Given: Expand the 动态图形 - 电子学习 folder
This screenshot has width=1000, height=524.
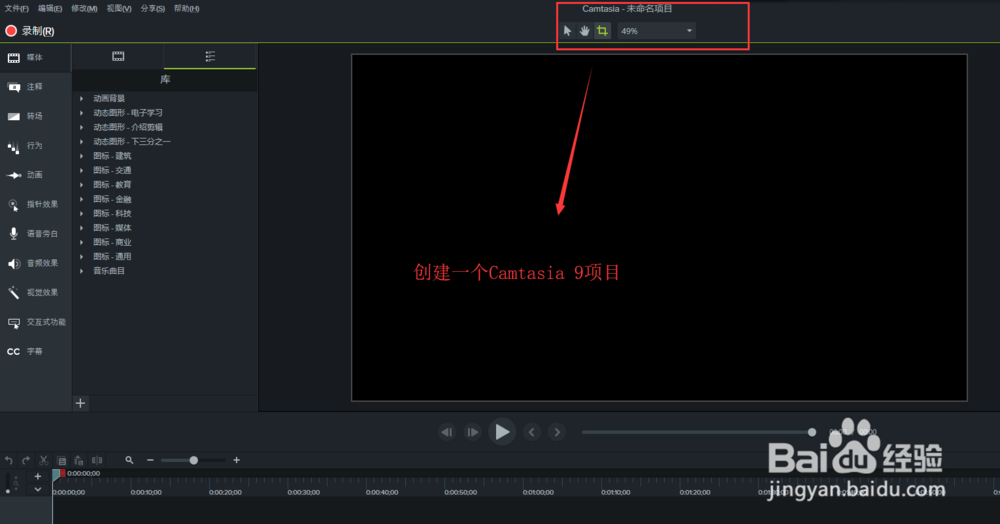Looking at the screenshot, I should [x=82, y=113].
